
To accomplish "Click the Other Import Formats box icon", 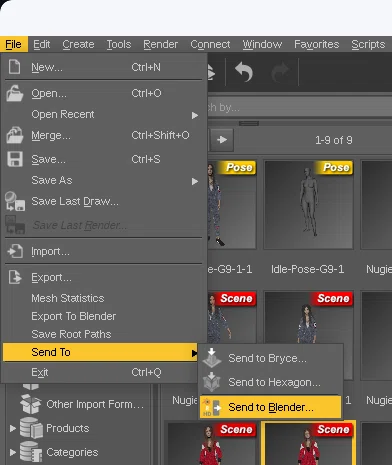I will [x=30, y=404].
